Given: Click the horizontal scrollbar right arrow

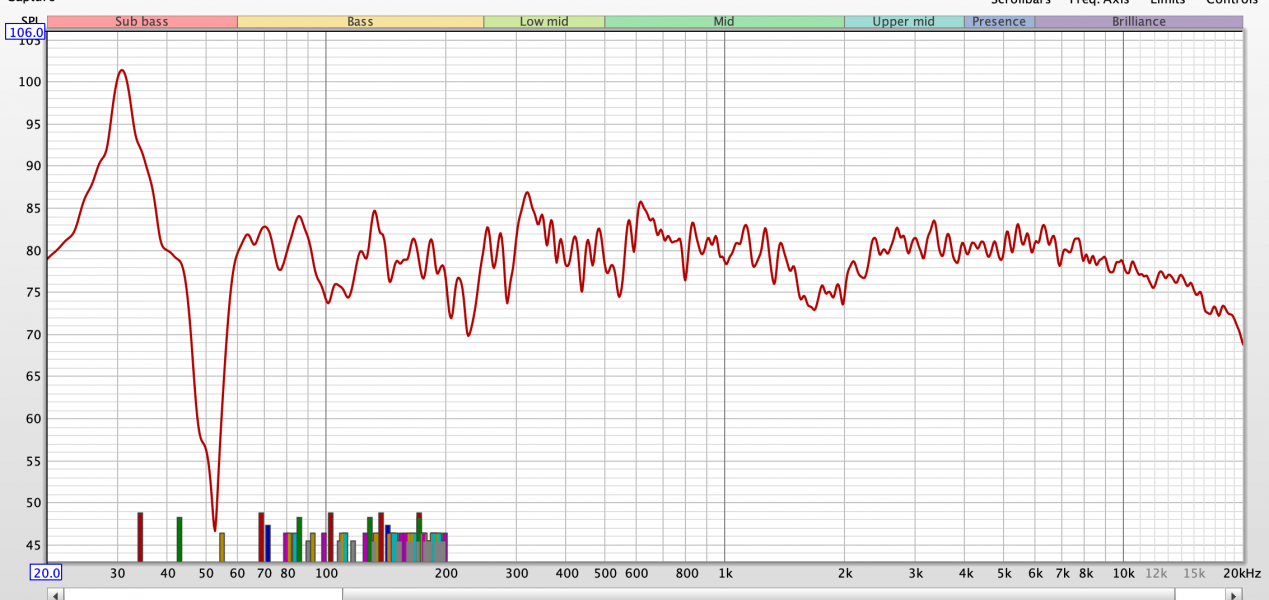Looking at the screenshot, I should 1236,594.
